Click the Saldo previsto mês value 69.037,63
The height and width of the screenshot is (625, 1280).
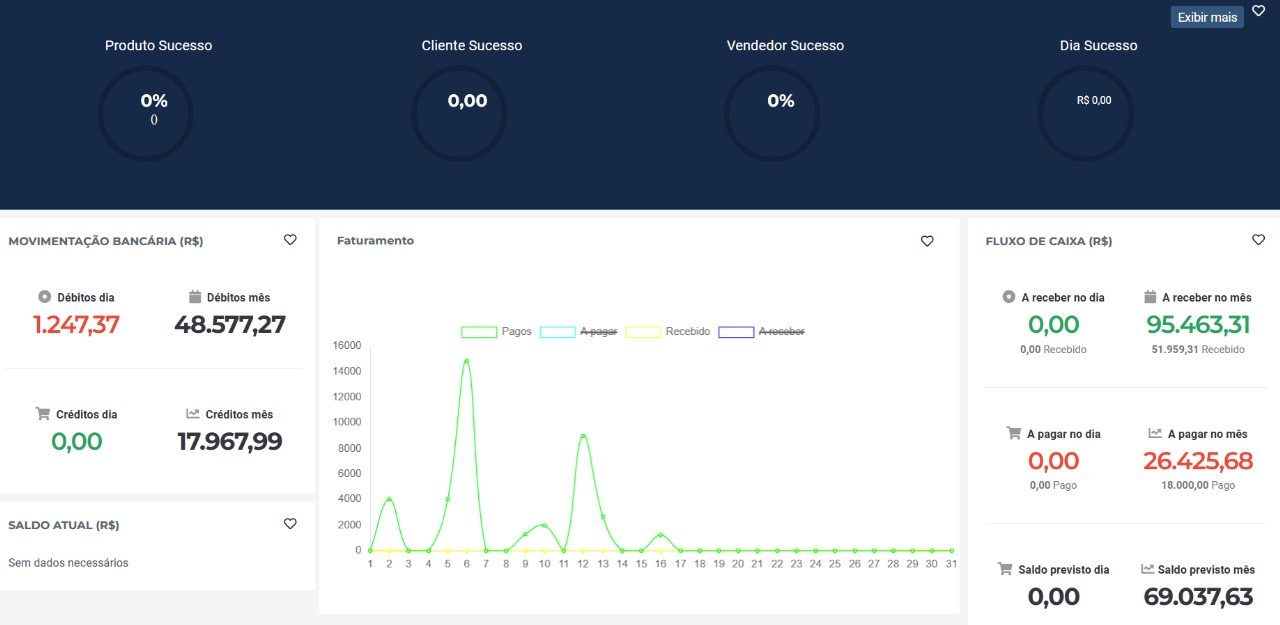[x=1198, y=597]
